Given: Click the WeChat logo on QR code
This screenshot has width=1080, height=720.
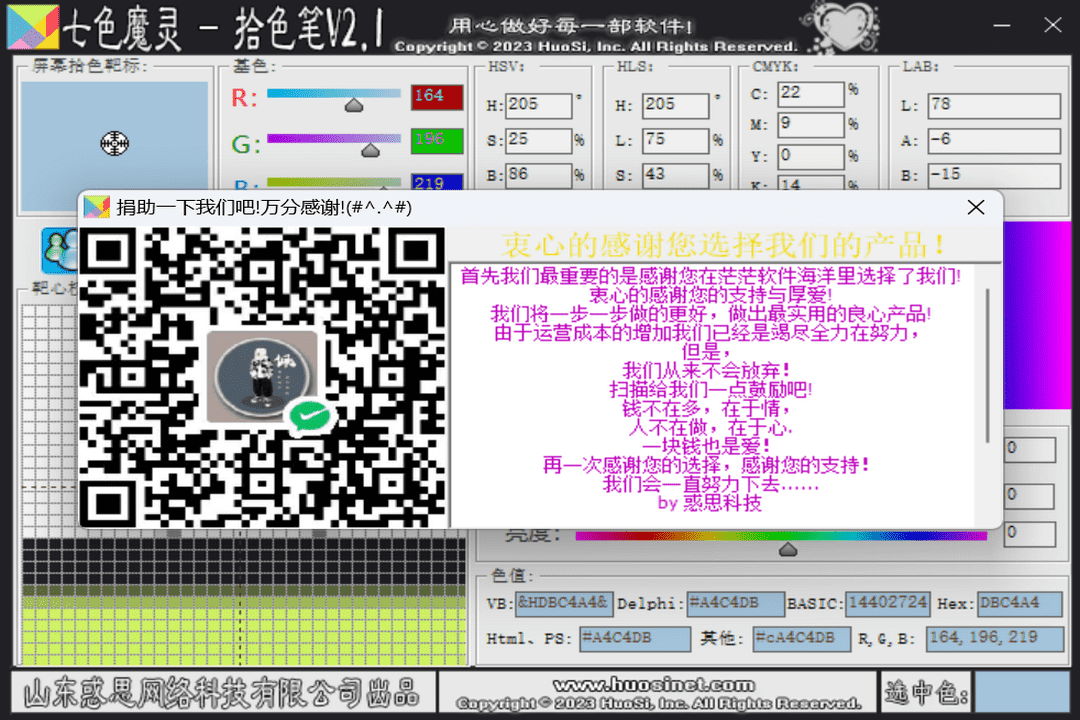Looking at the screenshot, I should click(x=308, y=415).
